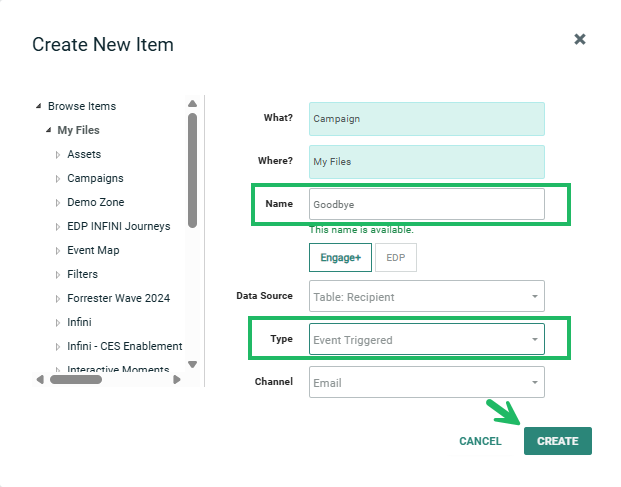Switch to the EDP option
This screenshot has height=487, width=621.
coord(396,258)
